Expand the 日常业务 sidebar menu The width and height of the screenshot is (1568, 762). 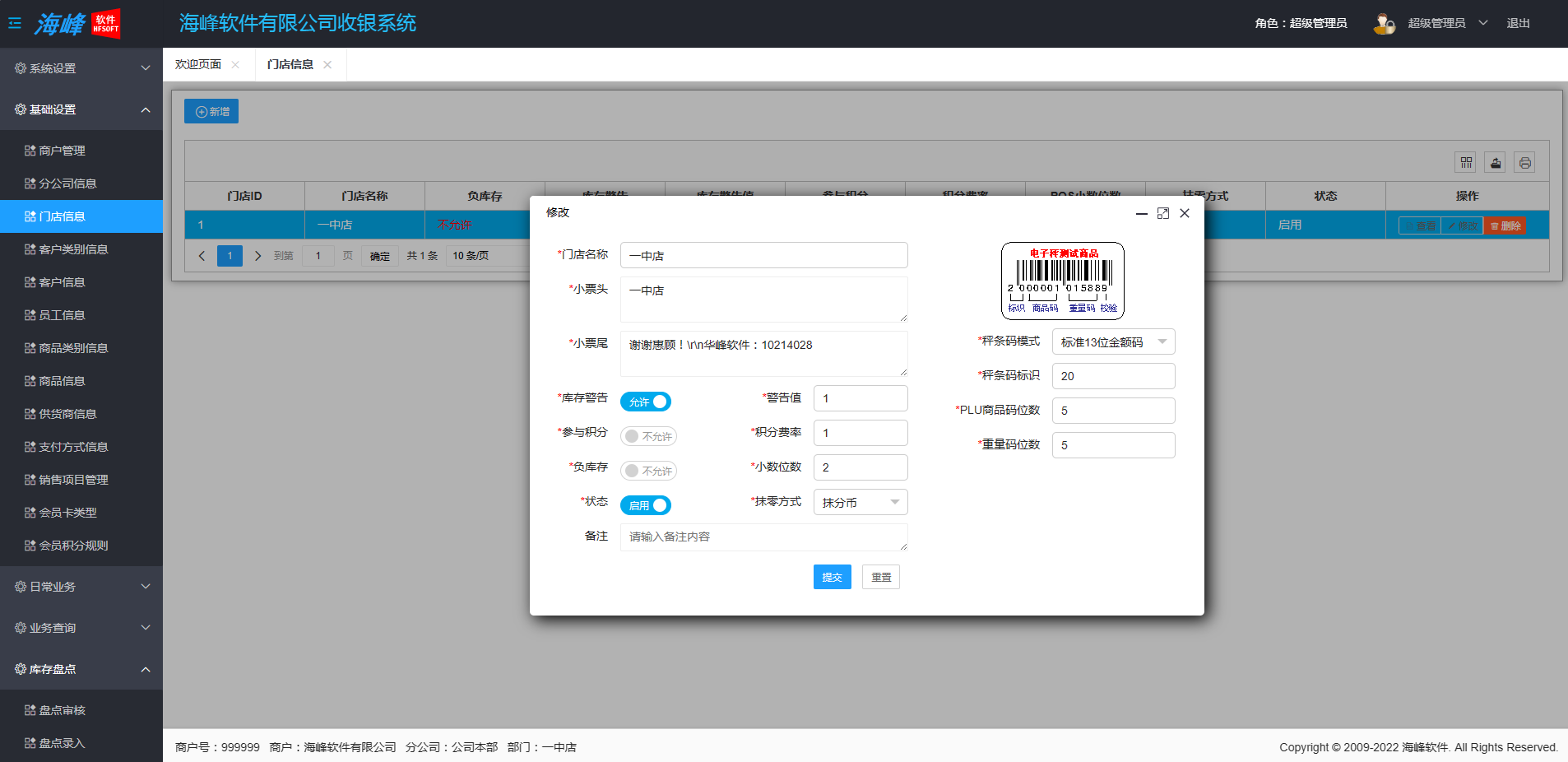(81, 587)
